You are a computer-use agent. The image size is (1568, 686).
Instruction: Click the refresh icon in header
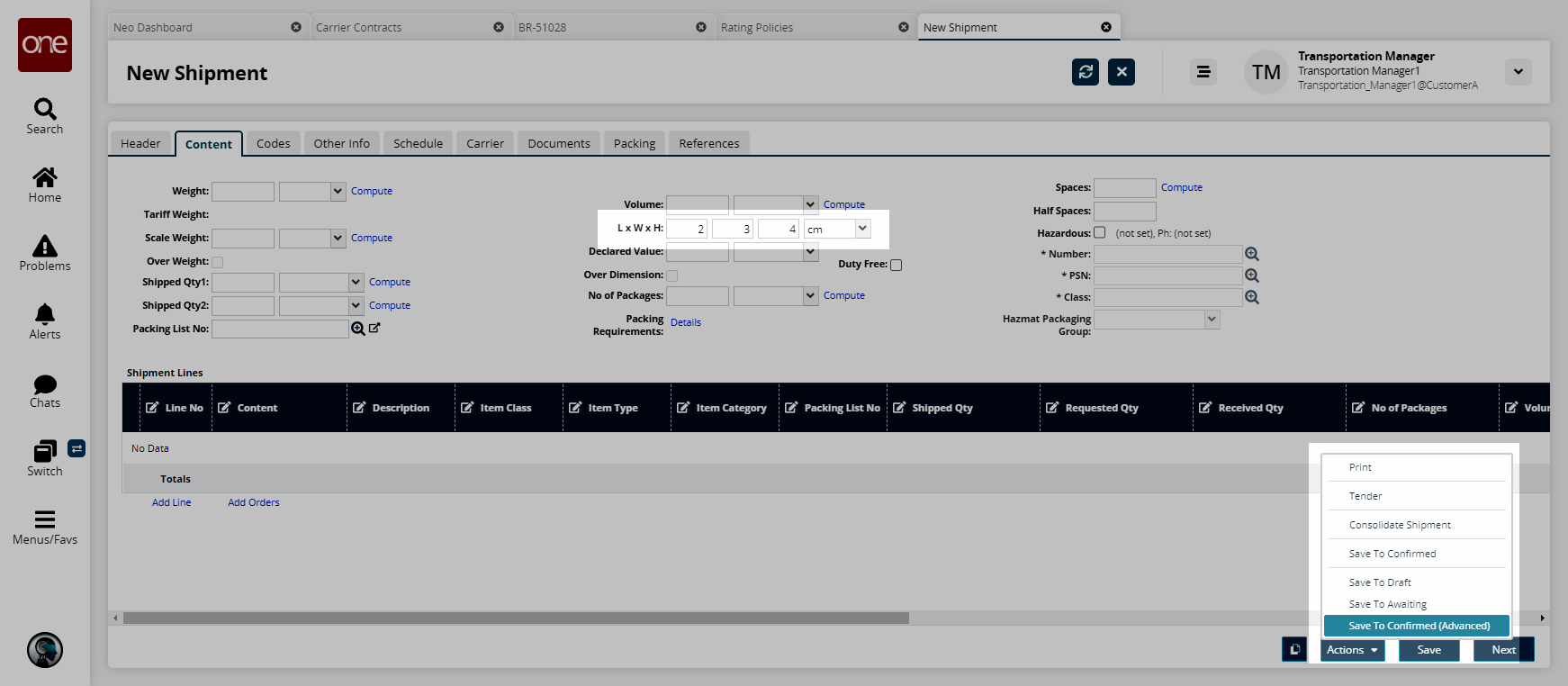click(1086, 72)
